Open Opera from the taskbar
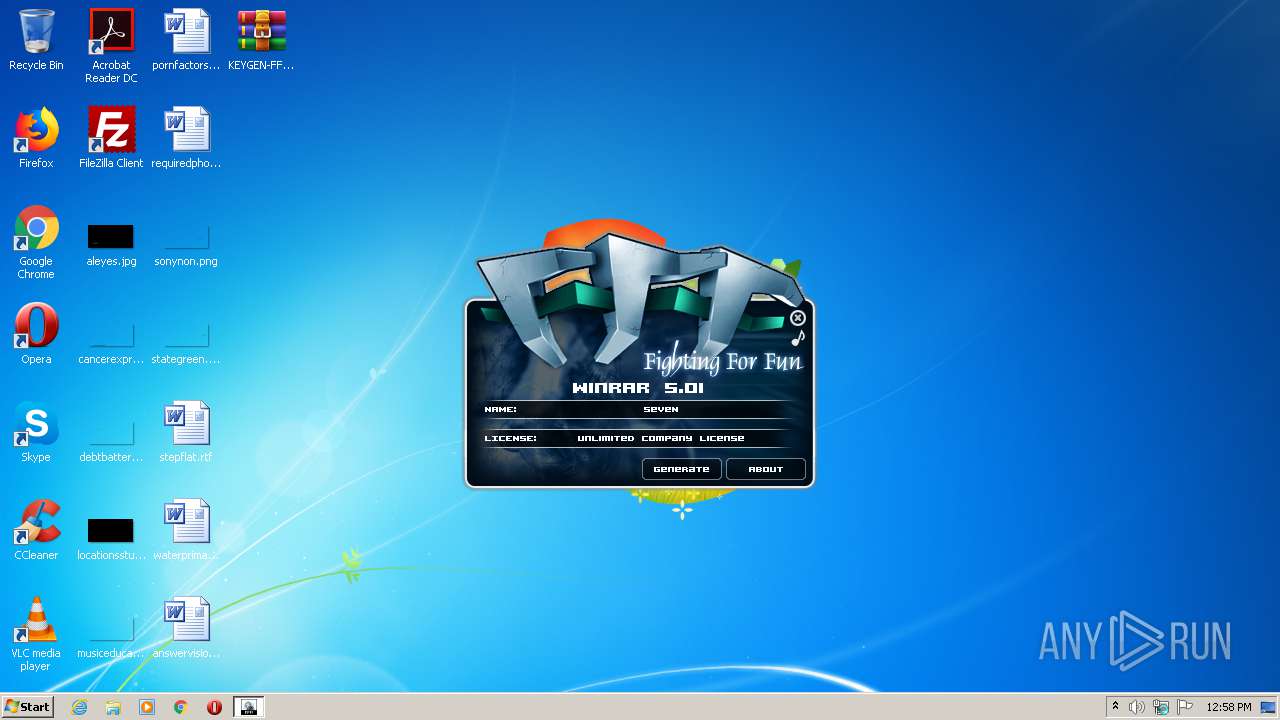This screenshot has height=720, width=1280. [214, 707]
